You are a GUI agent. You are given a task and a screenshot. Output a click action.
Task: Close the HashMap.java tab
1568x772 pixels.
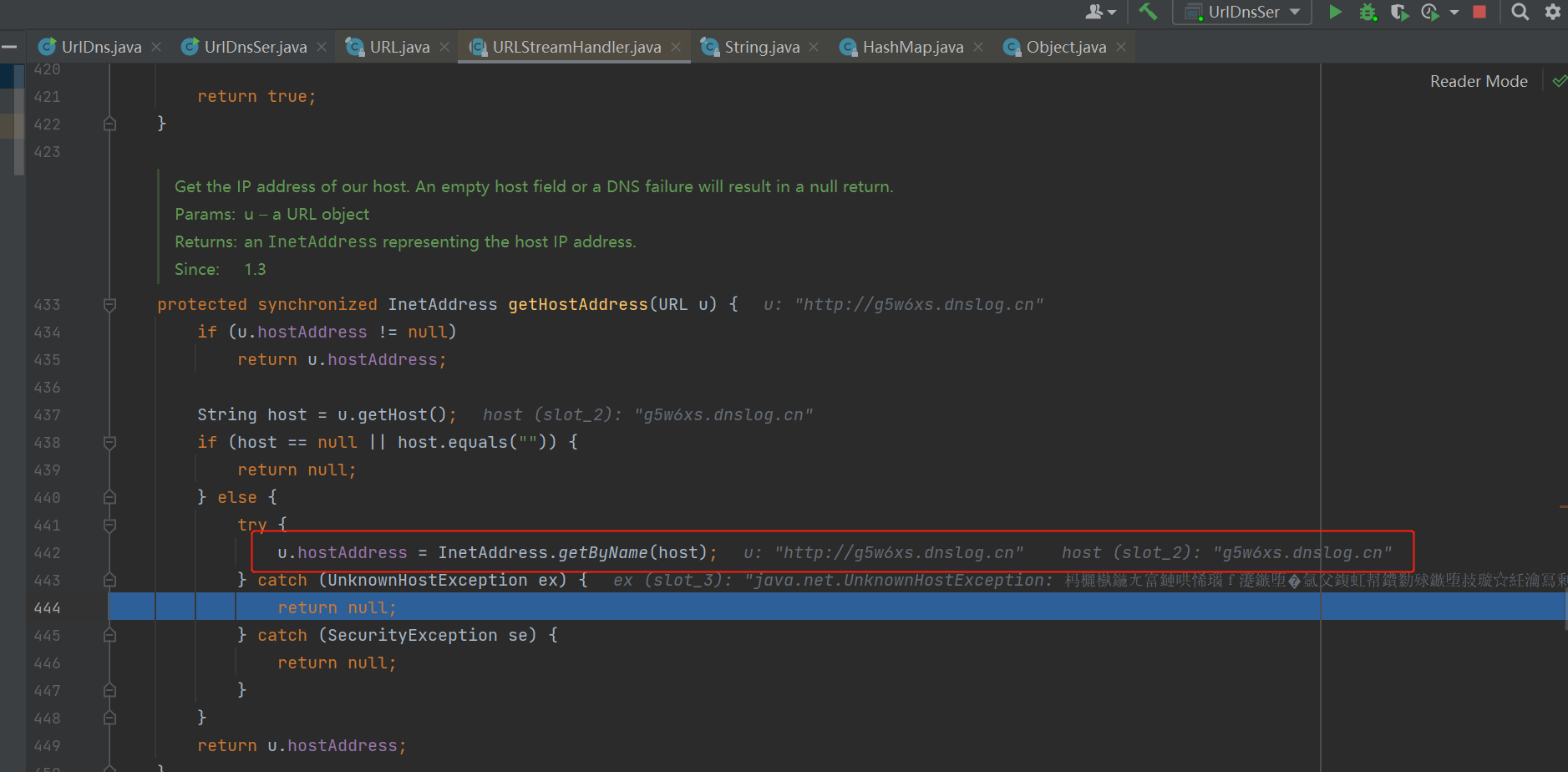[x=978, y=48]
